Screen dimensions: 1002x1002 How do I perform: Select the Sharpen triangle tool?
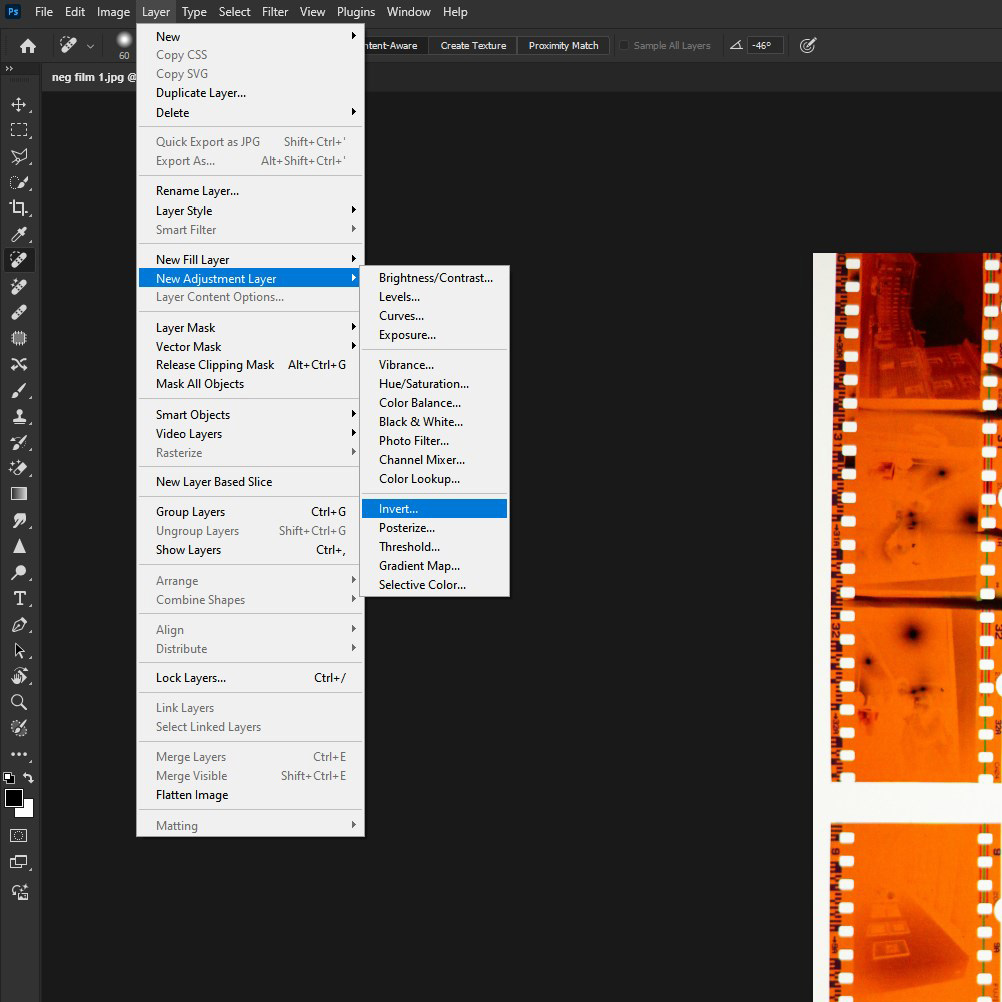point(19,546)
